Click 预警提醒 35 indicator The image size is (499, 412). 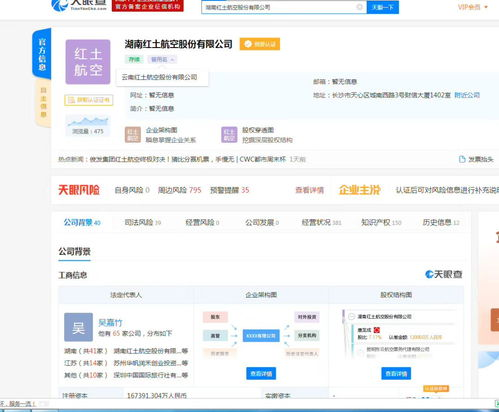click(230, 190)
